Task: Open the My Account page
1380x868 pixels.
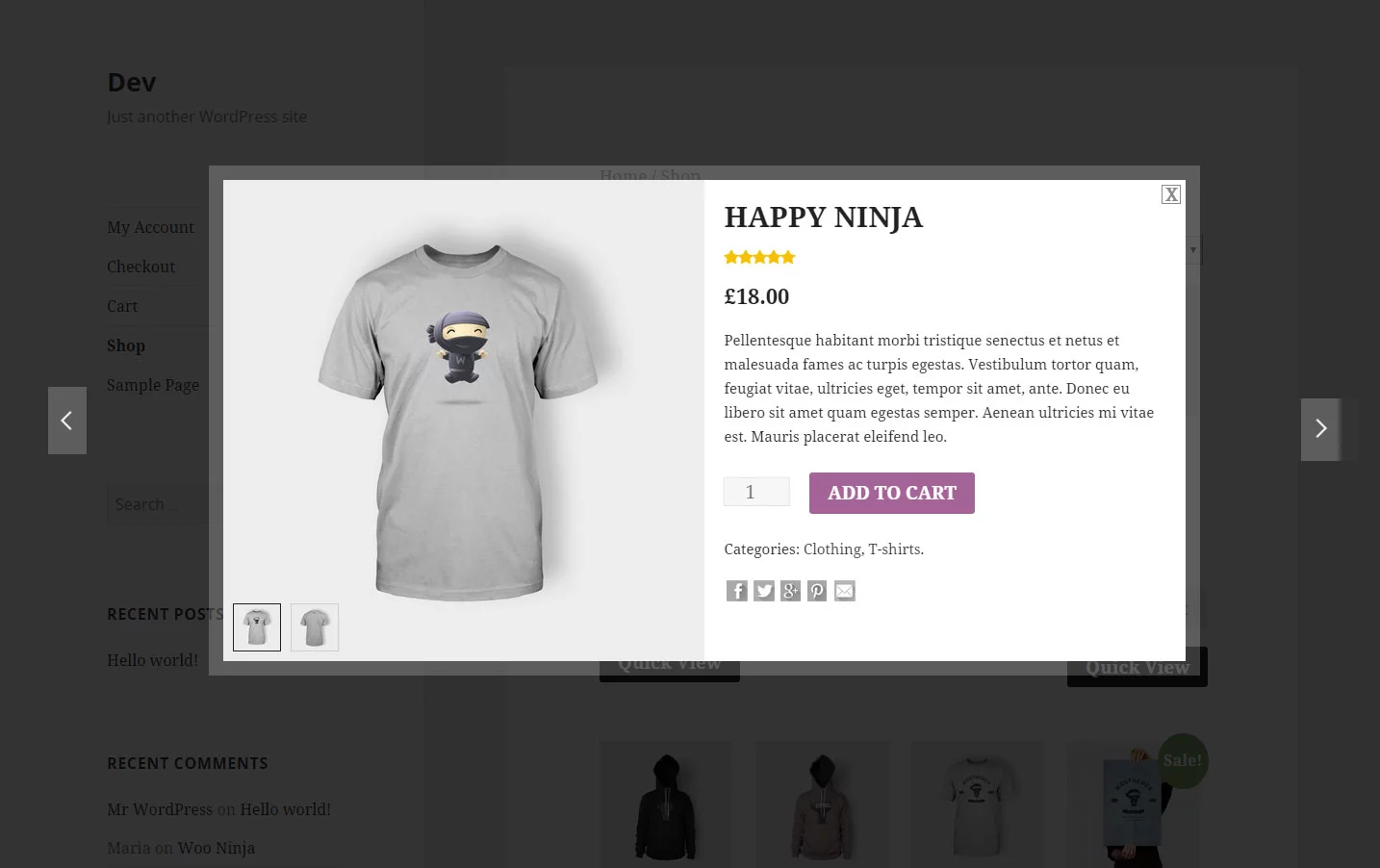Action: tap(150, 227)
